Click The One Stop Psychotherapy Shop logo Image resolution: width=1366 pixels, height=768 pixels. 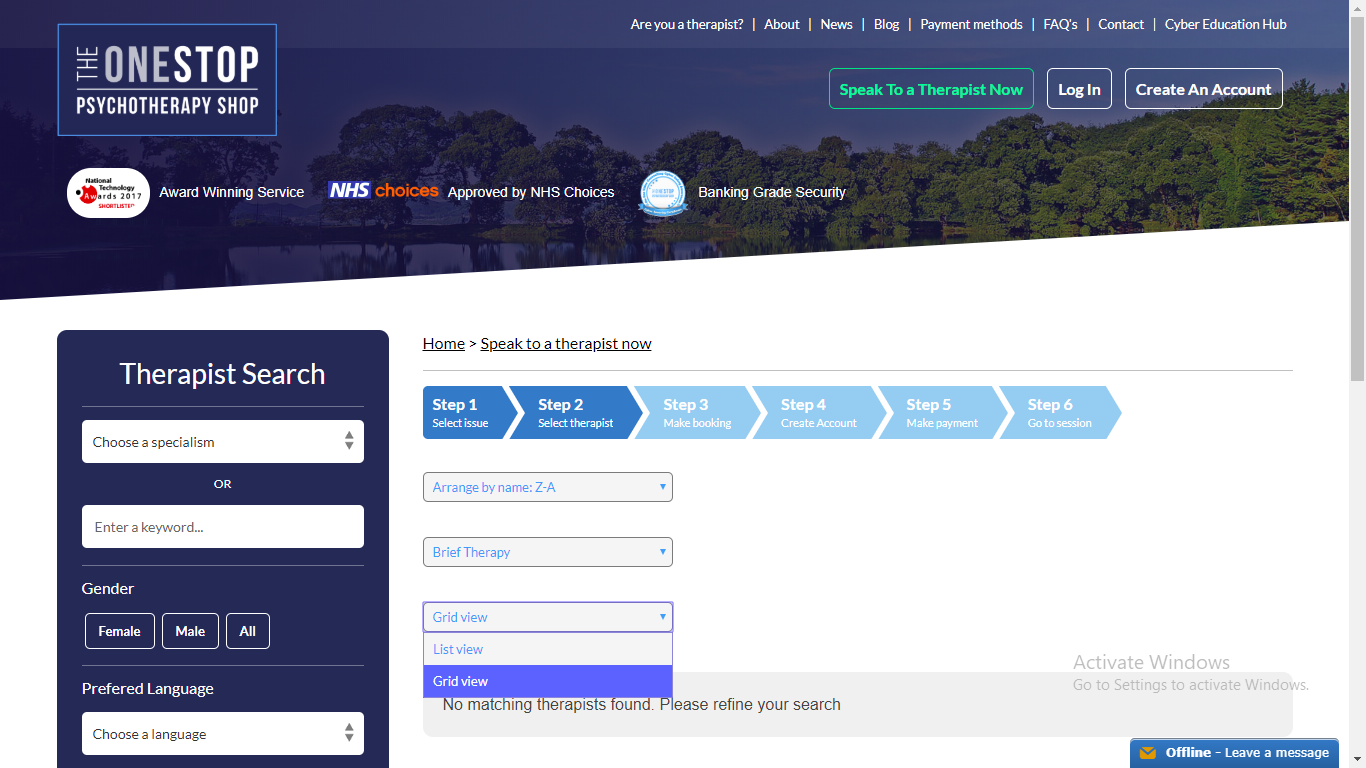tap(167, 80)
